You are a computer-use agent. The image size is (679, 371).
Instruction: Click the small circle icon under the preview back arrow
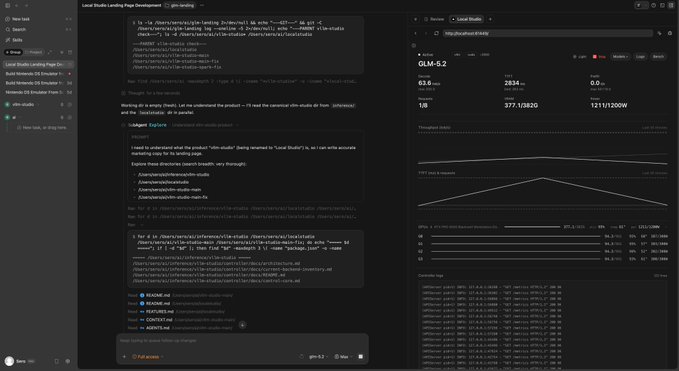click(414, 45)
